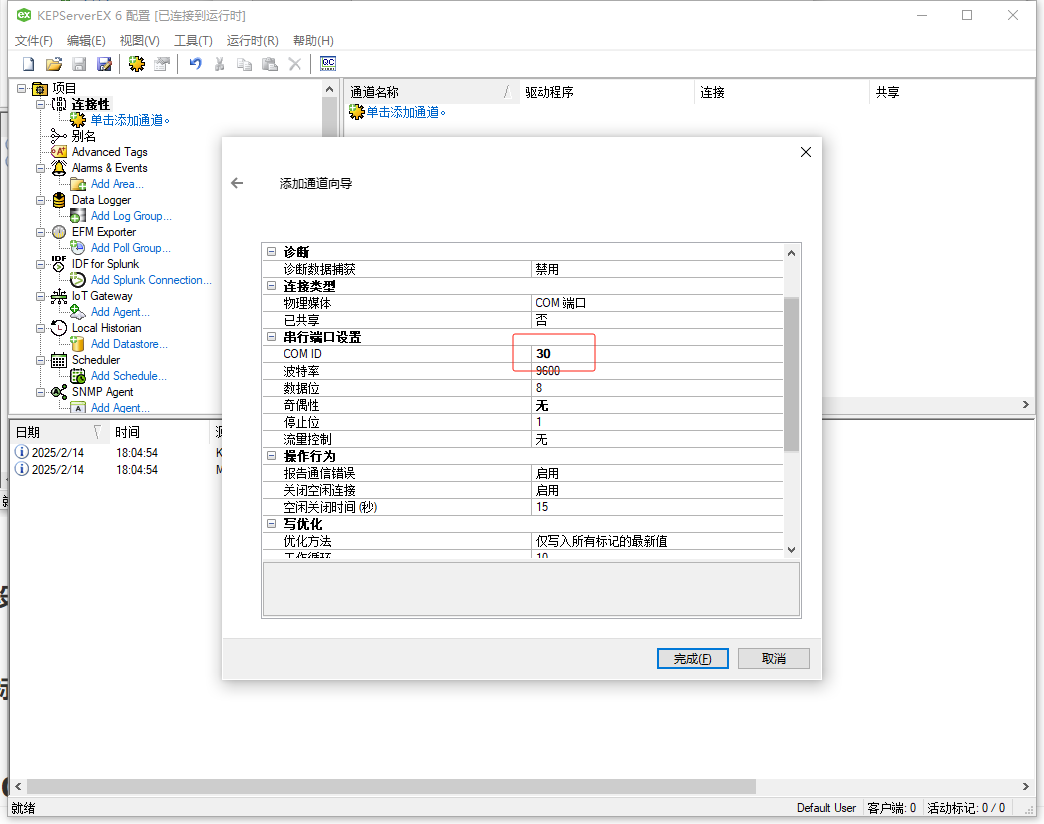Click the IoT Gateway icon
Viewport: 1044px width, 824px height.
click(x=59, y=296)
